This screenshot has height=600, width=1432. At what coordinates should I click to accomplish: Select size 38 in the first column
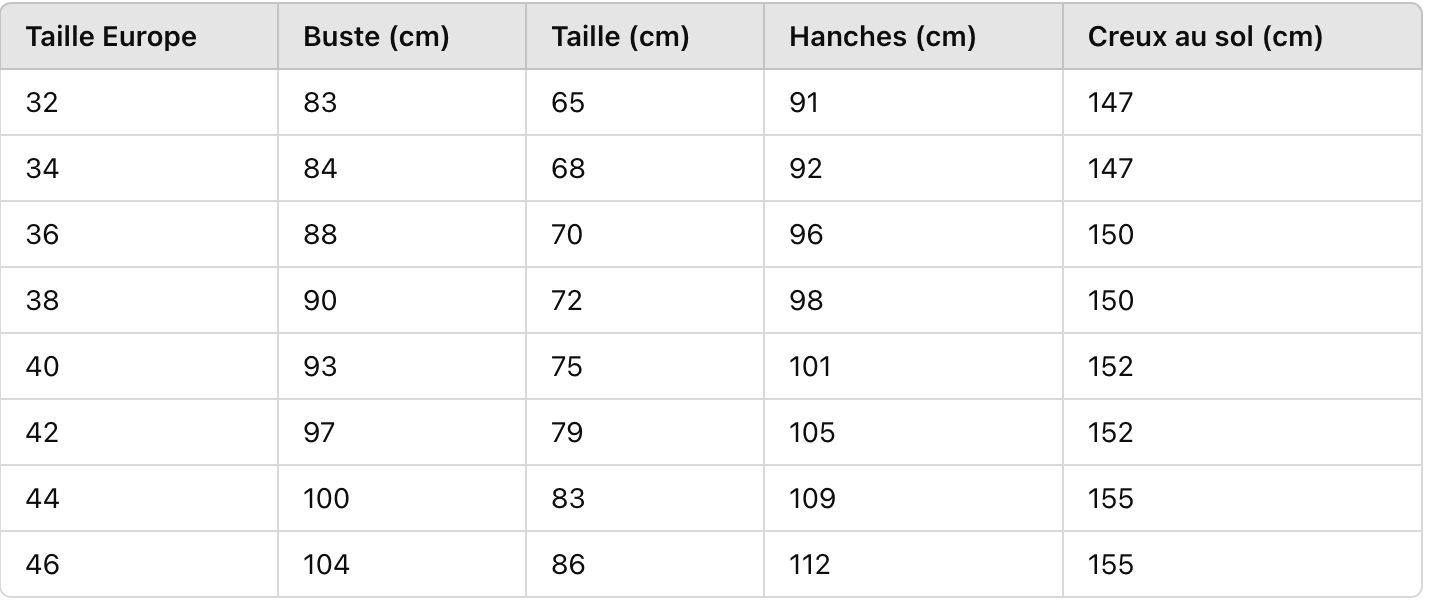(x=42, y=300)
